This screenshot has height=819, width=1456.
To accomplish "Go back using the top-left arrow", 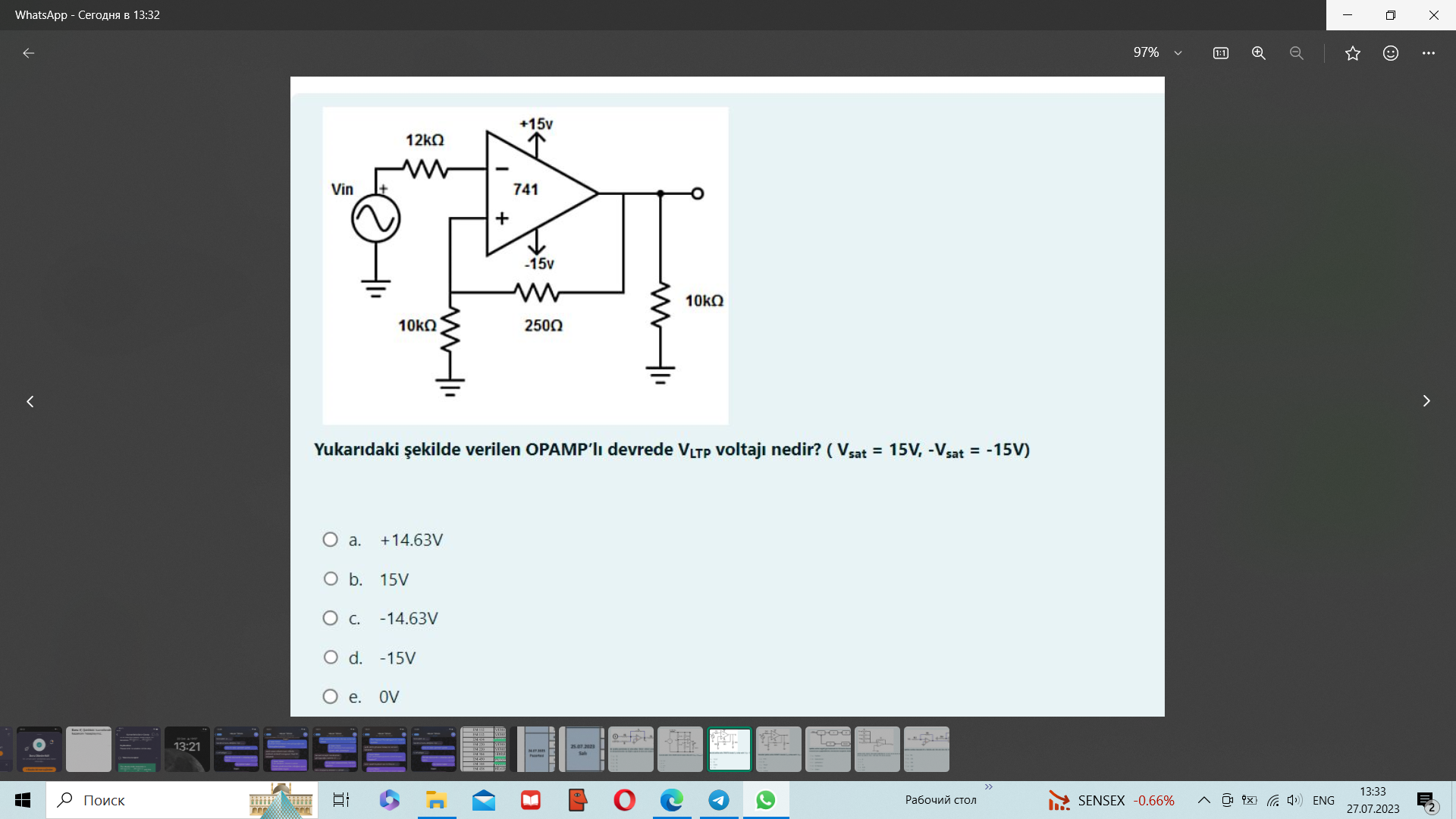I will coord(29,53).
